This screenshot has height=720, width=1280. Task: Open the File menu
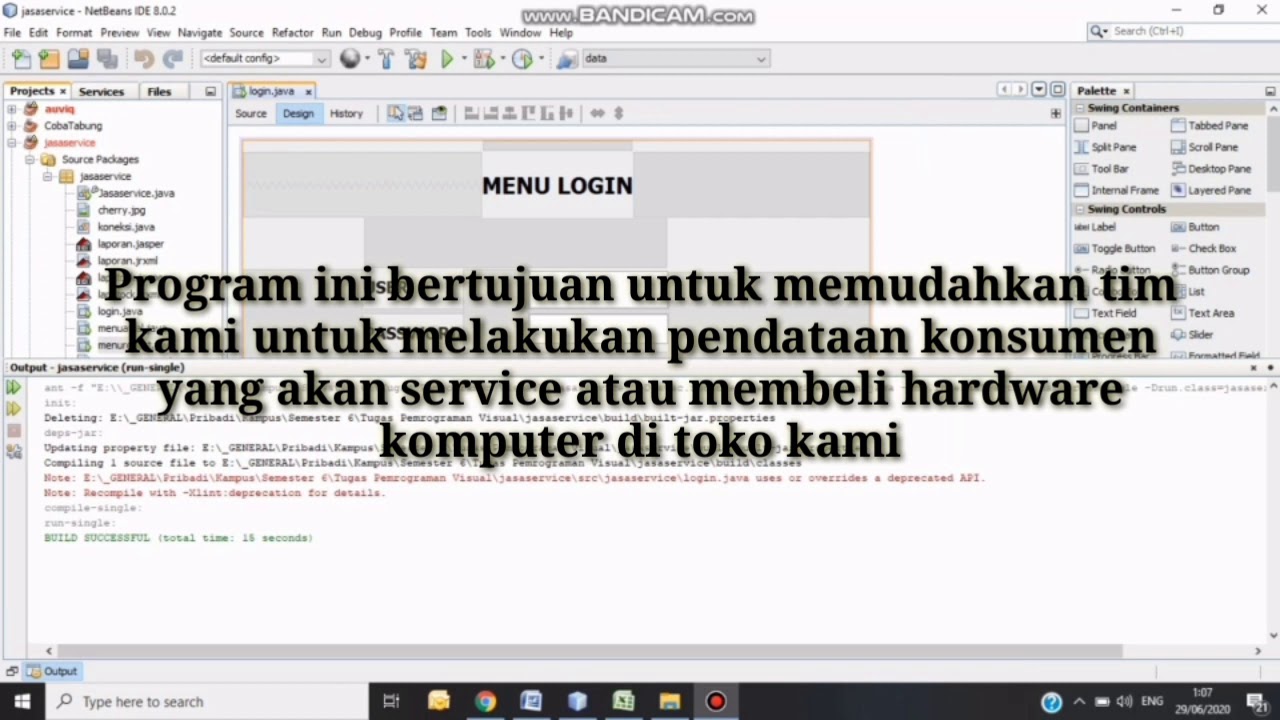coord(12,33)
